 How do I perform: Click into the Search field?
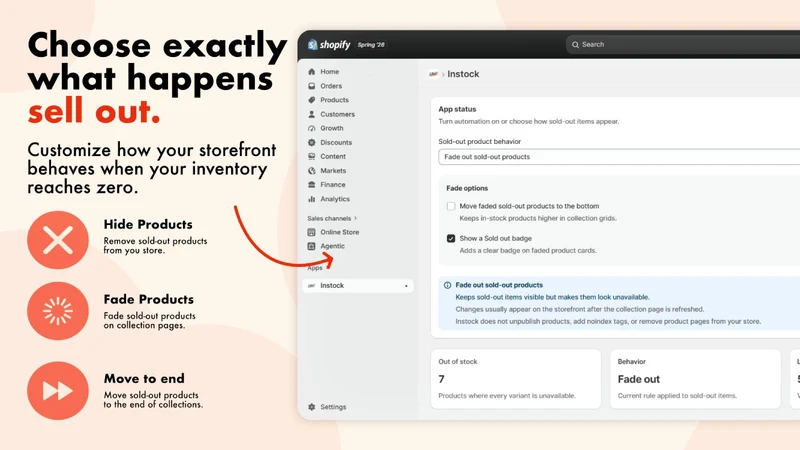pos(684,45)
